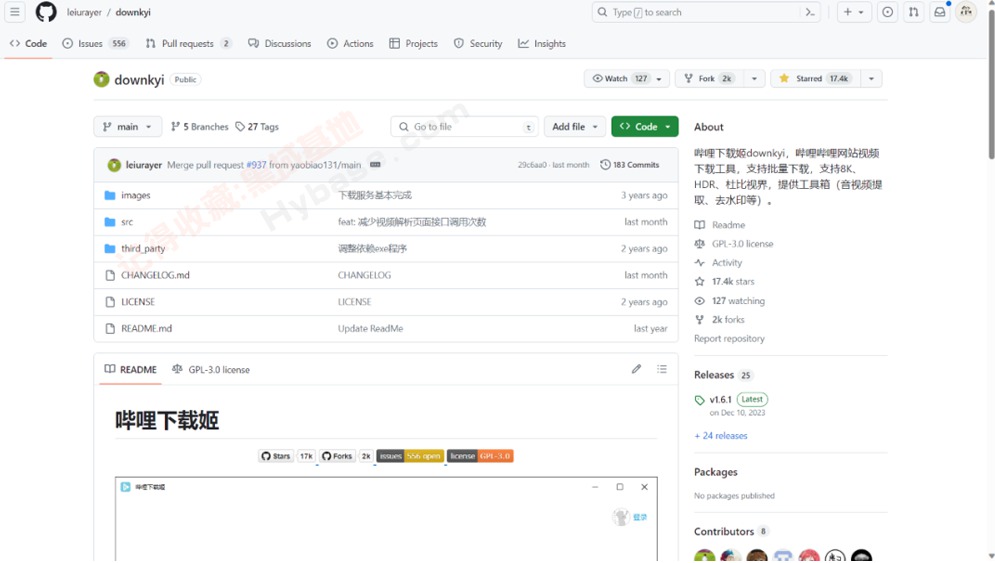The width and height of the screenshot is (995, 563).
Task: Click the README.md file icon
Action: pos(110,329)
